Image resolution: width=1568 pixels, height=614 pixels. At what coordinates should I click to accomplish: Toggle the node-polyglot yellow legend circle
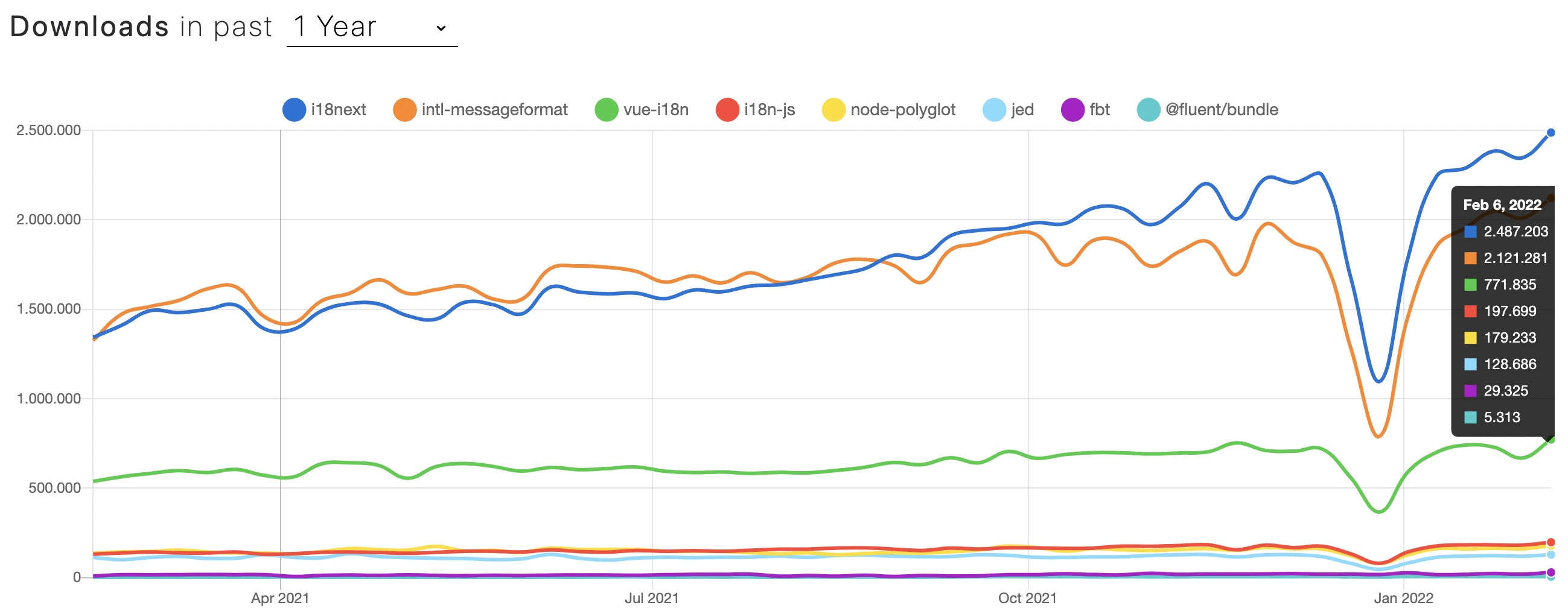click(833, 110)
